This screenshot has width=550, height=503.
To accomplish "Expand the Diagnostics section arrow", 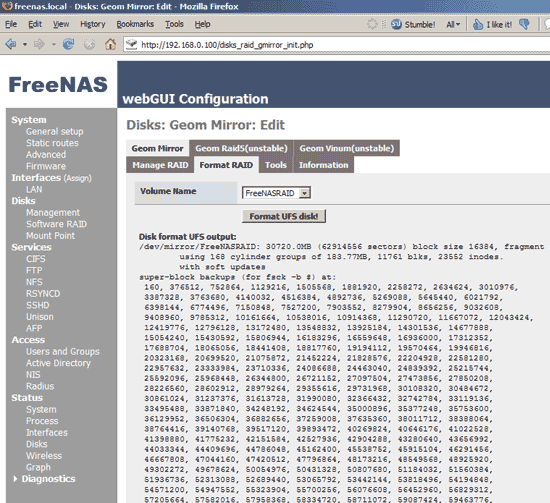I will (15, 479).
